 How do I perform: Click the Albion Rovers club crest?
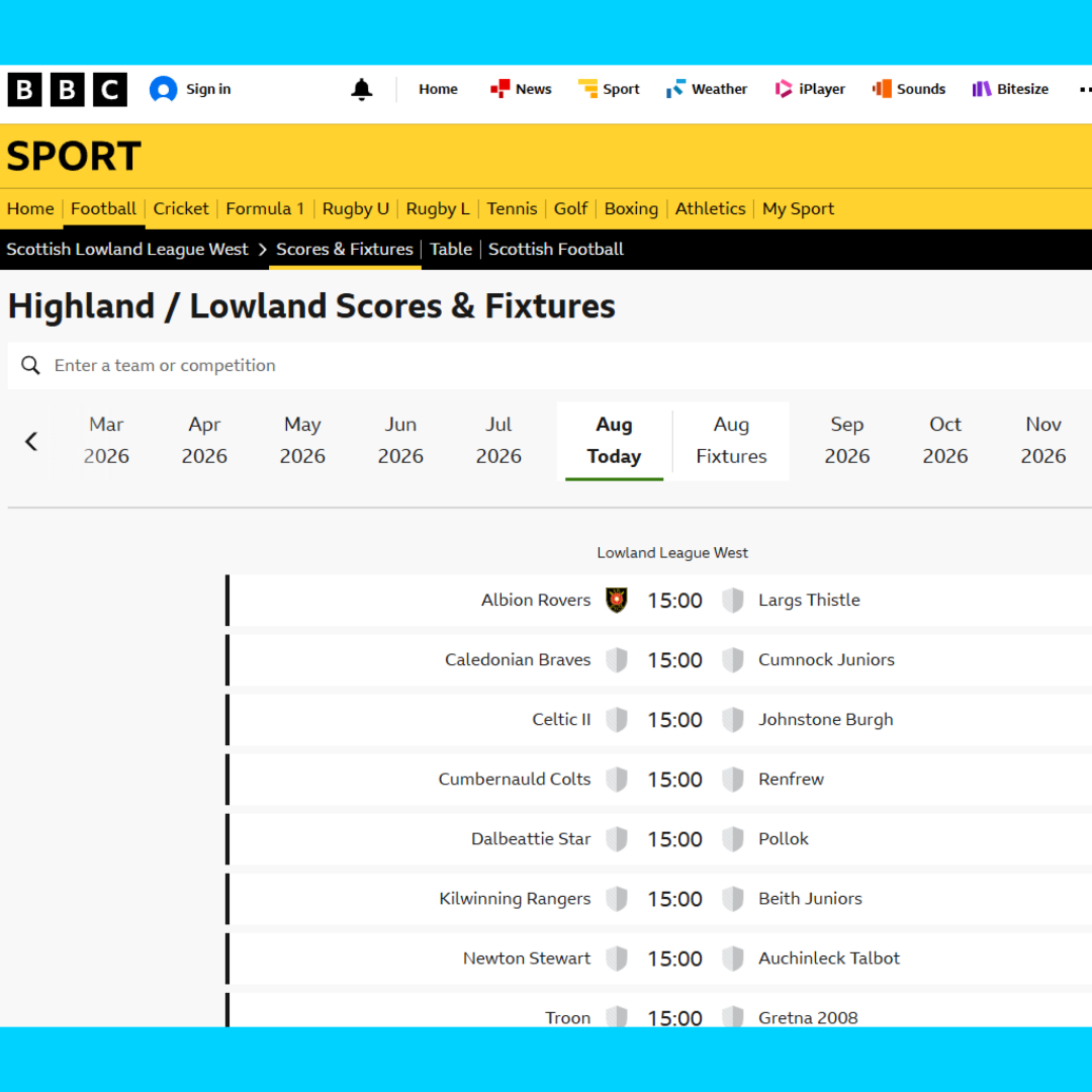(x=617, y=600)
